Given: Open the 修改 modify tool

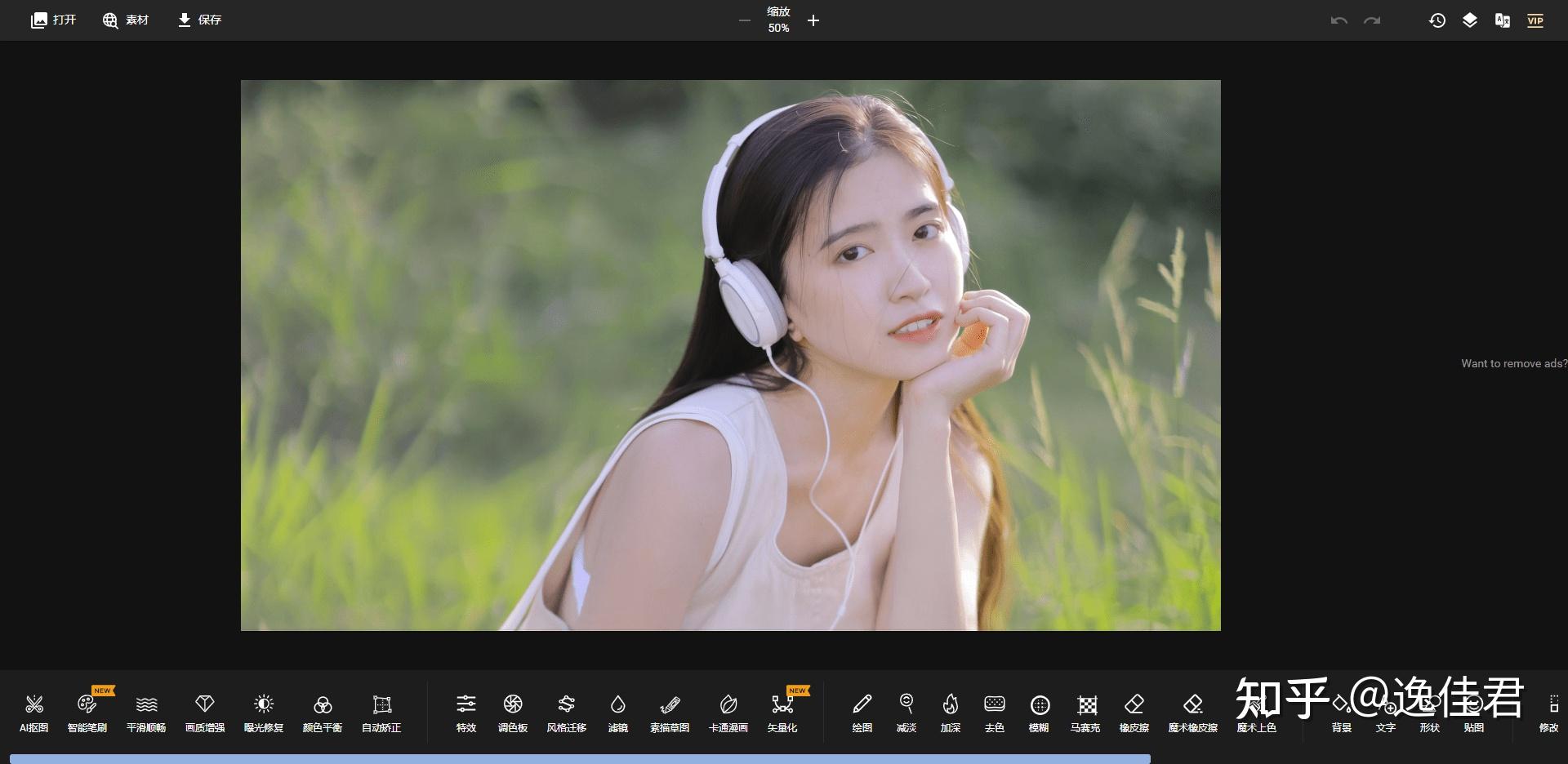Looking at the screenshot, I should click(1549, 713).
